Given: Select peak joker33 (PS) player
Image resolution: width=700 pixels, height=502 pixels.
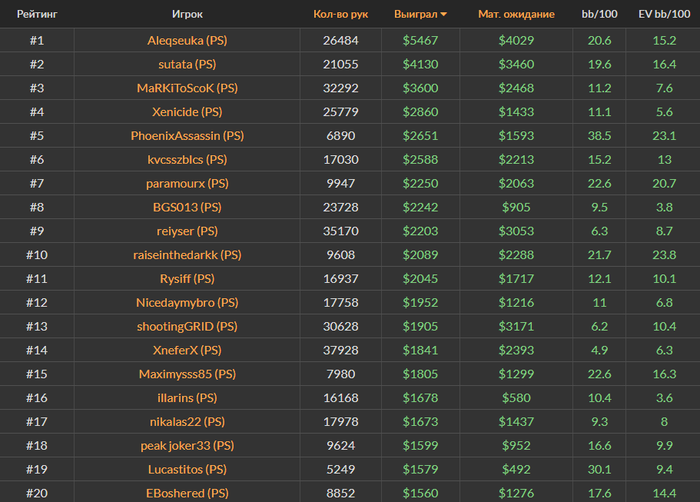Looking at the screenshot, I should [187, 445].
